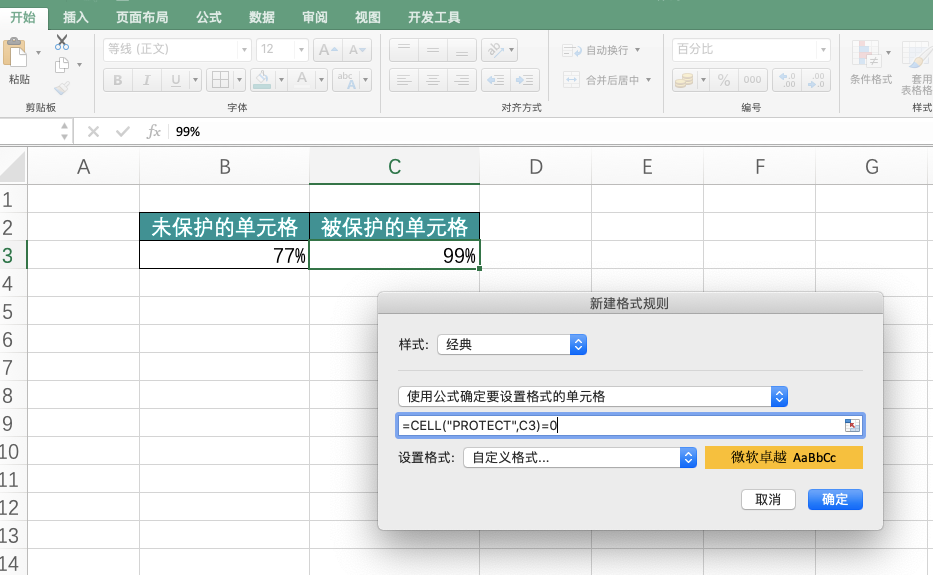Click the Font color A icon

pos(302,80)
